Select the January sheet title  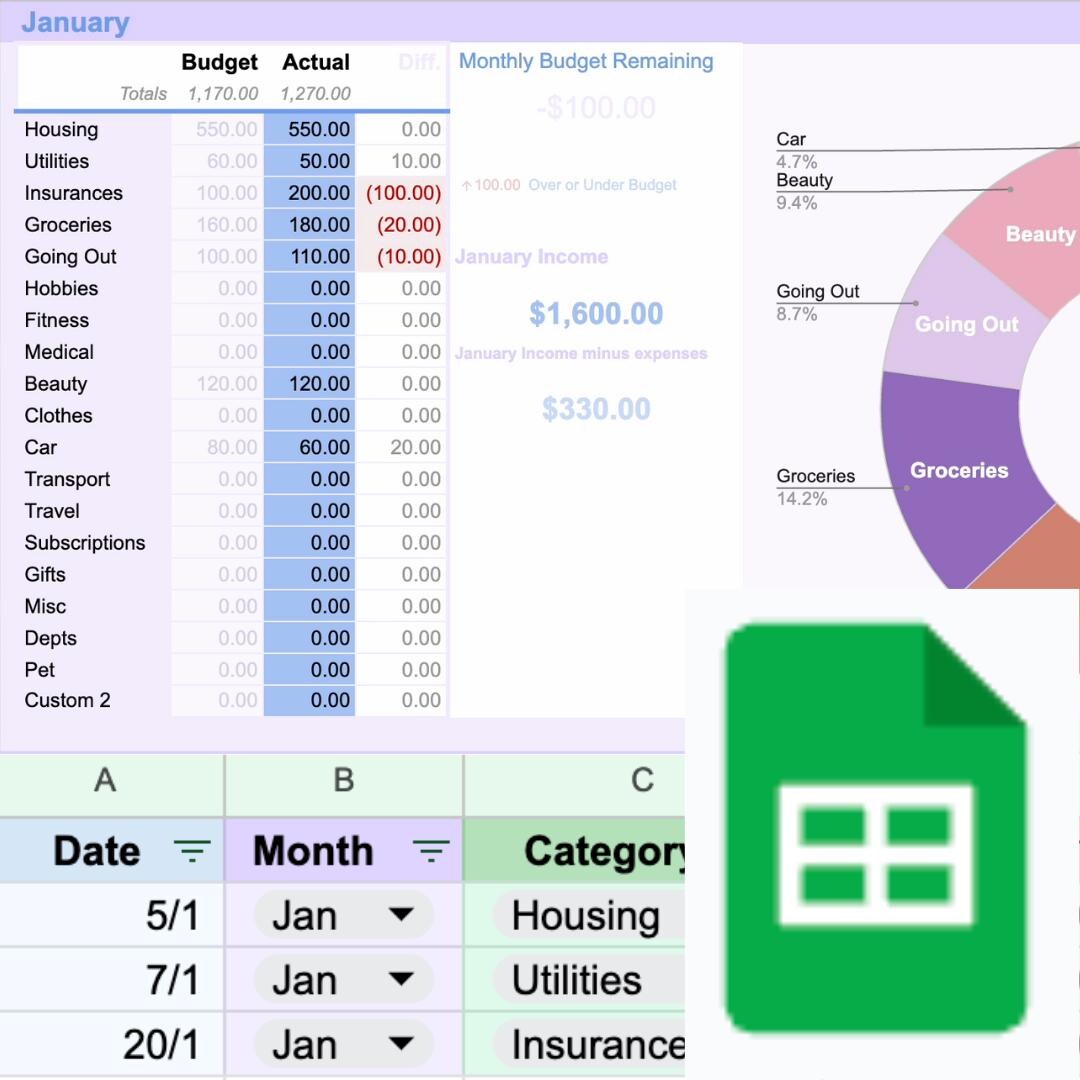point(76,22)
